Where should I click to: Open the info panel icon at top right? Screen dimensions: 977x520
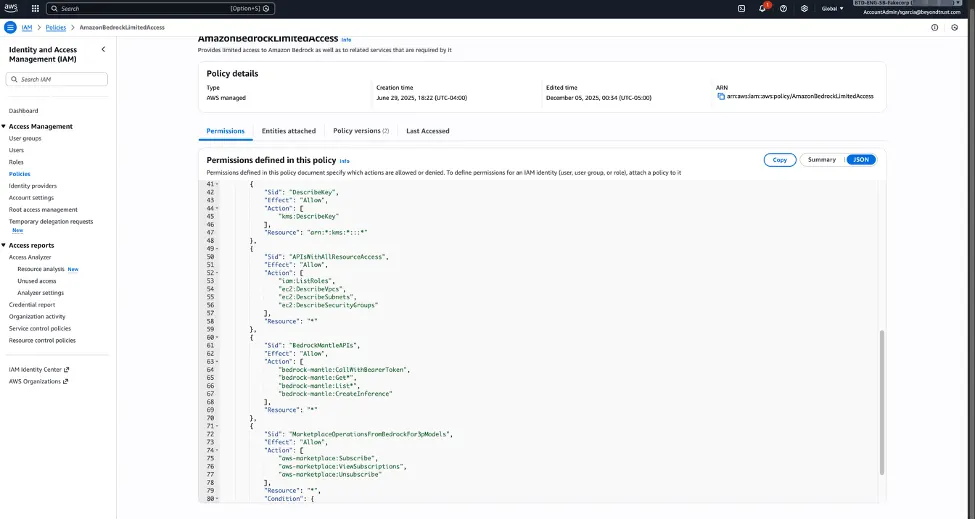[x=935, y=27]
